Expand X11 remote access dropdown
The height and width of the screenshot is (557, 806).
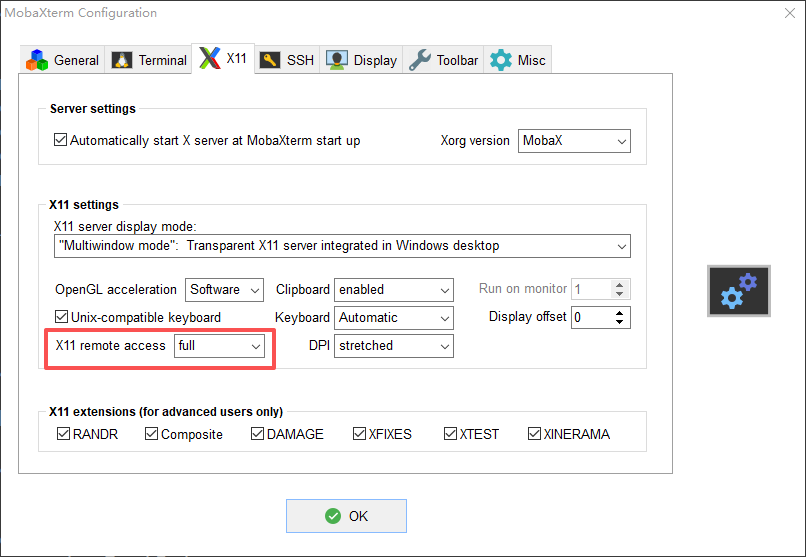point(219,346)
